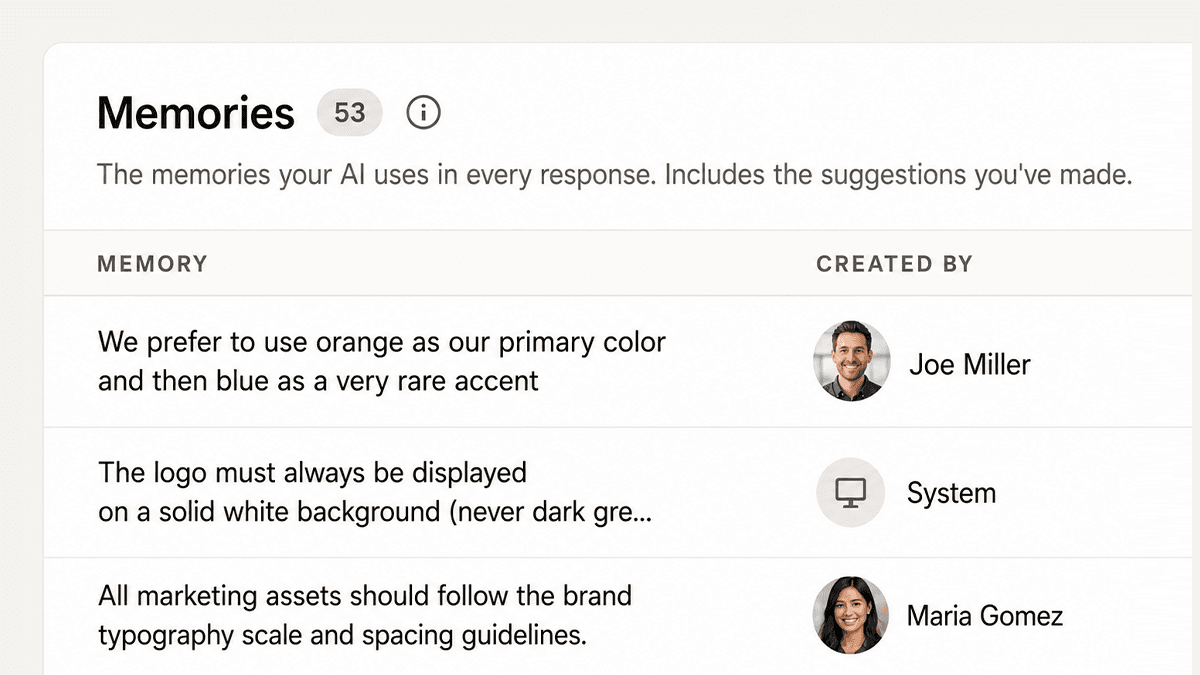This screenshot has height=675, width=1200.
Task: Select the Maria Gomez creator name
Action: coord(985,616)
